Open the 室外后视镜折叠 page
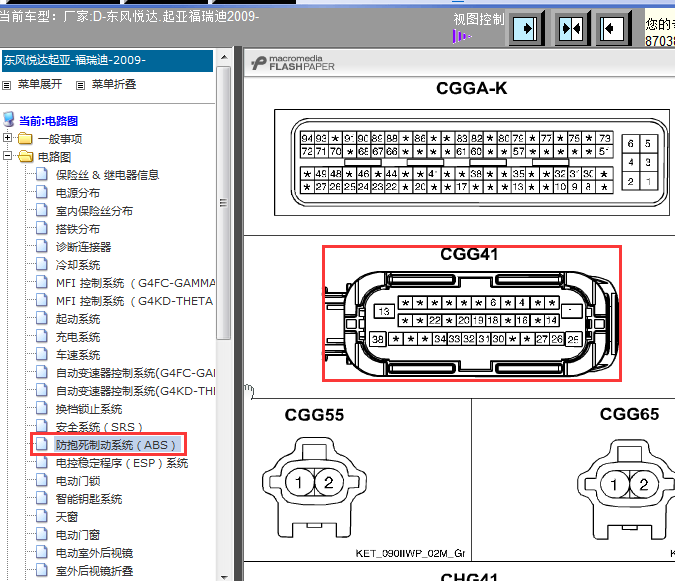Viewport: 675px width, 581px height. pos(95,571)
